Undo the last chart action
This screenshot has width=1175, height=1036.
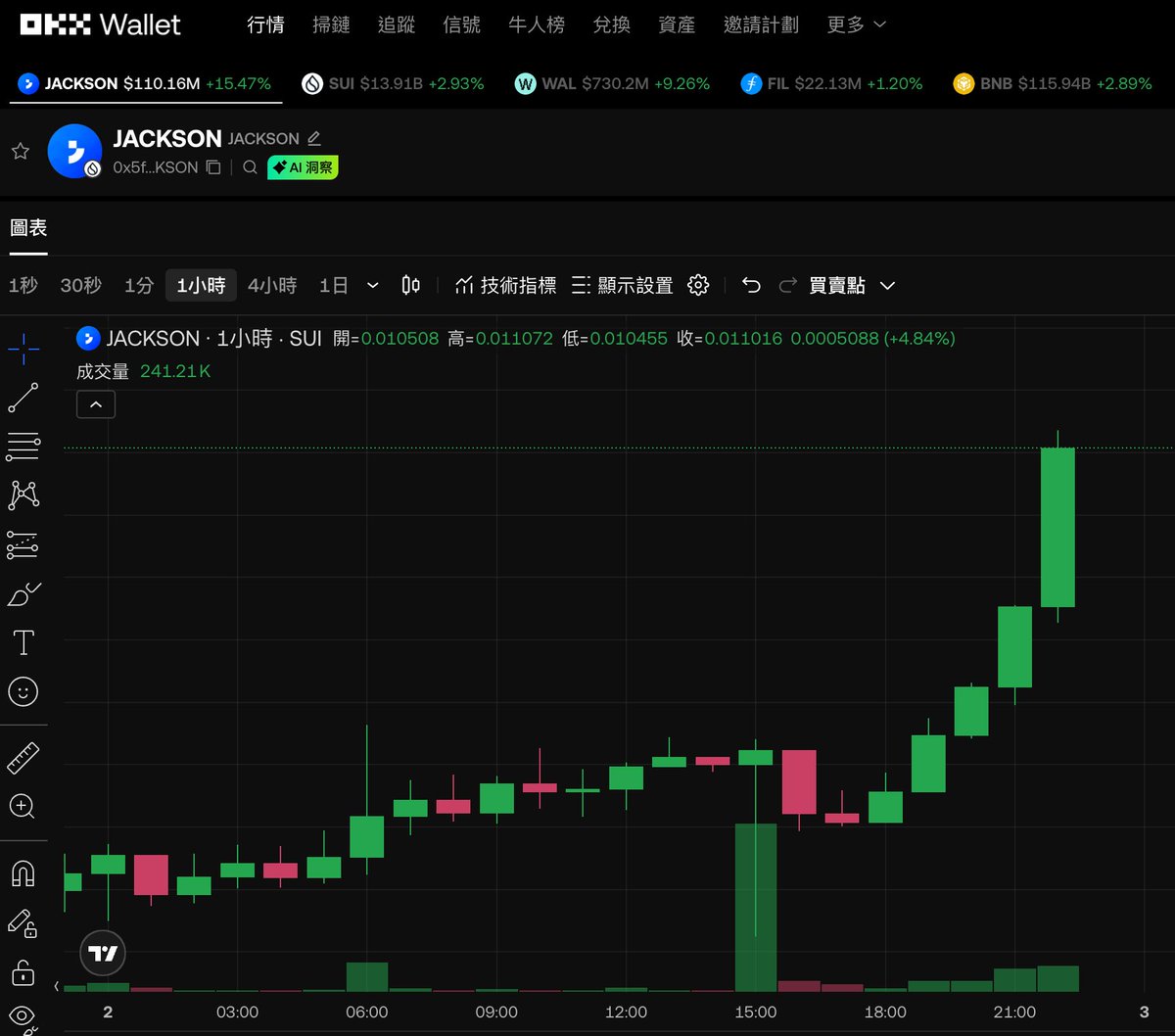[751, 285]
